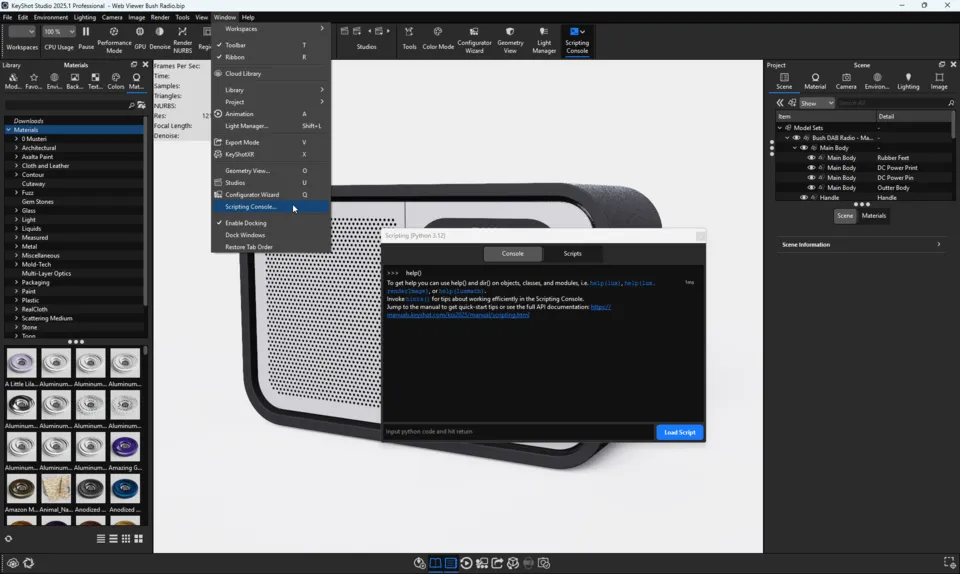This screenshot has height=574, width=960.
Task: Toggle visibility of Rubber Feet part
Action: (x=811, y=158)
